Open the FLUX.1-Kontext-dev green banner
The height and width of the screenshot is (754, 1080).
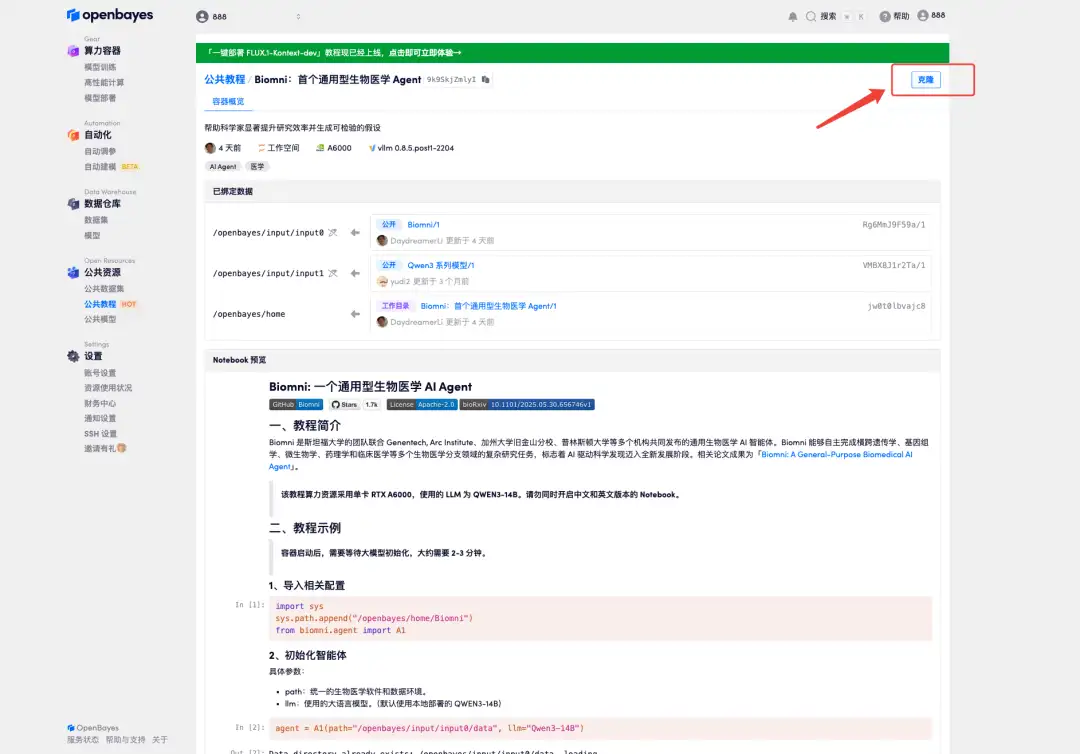pyautogui.click(x=572, y=52)
